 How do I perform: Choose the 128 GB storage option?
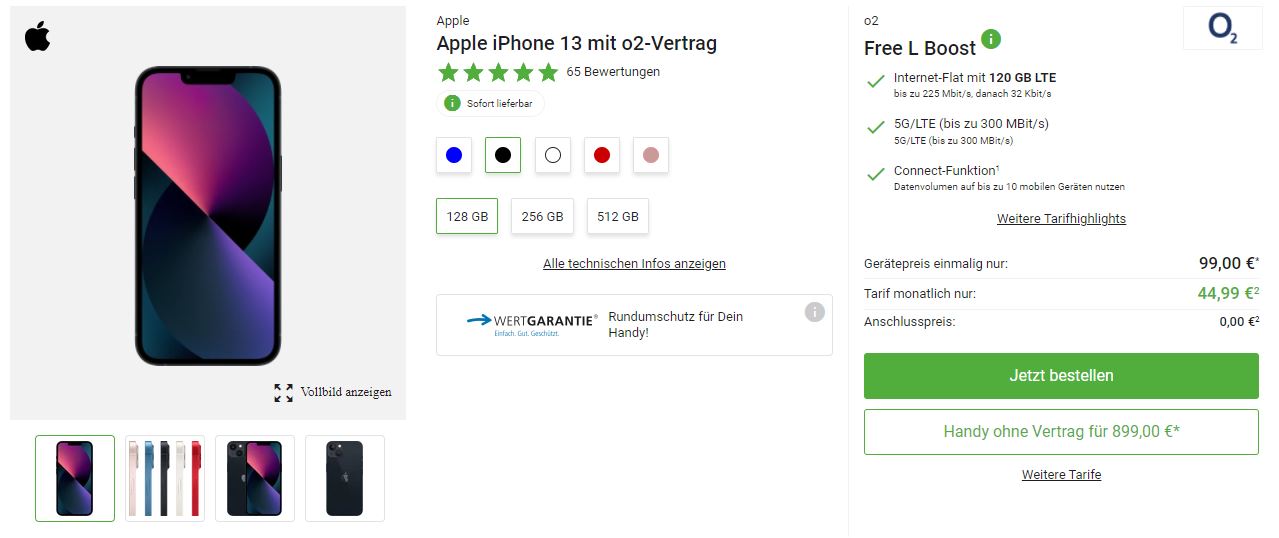[467, 216]
